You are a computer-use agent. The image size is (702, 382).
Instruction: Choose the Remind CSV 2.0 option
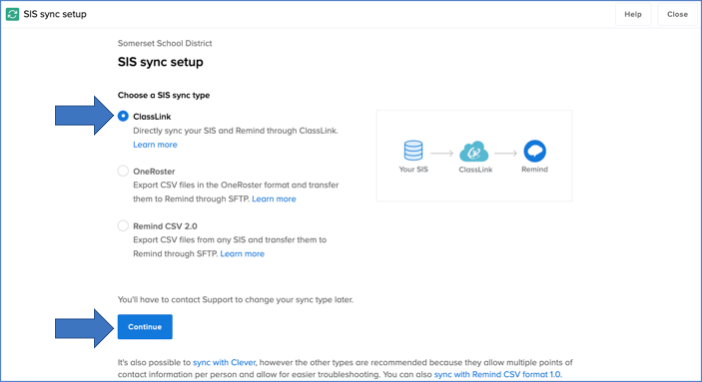point(123,226)
